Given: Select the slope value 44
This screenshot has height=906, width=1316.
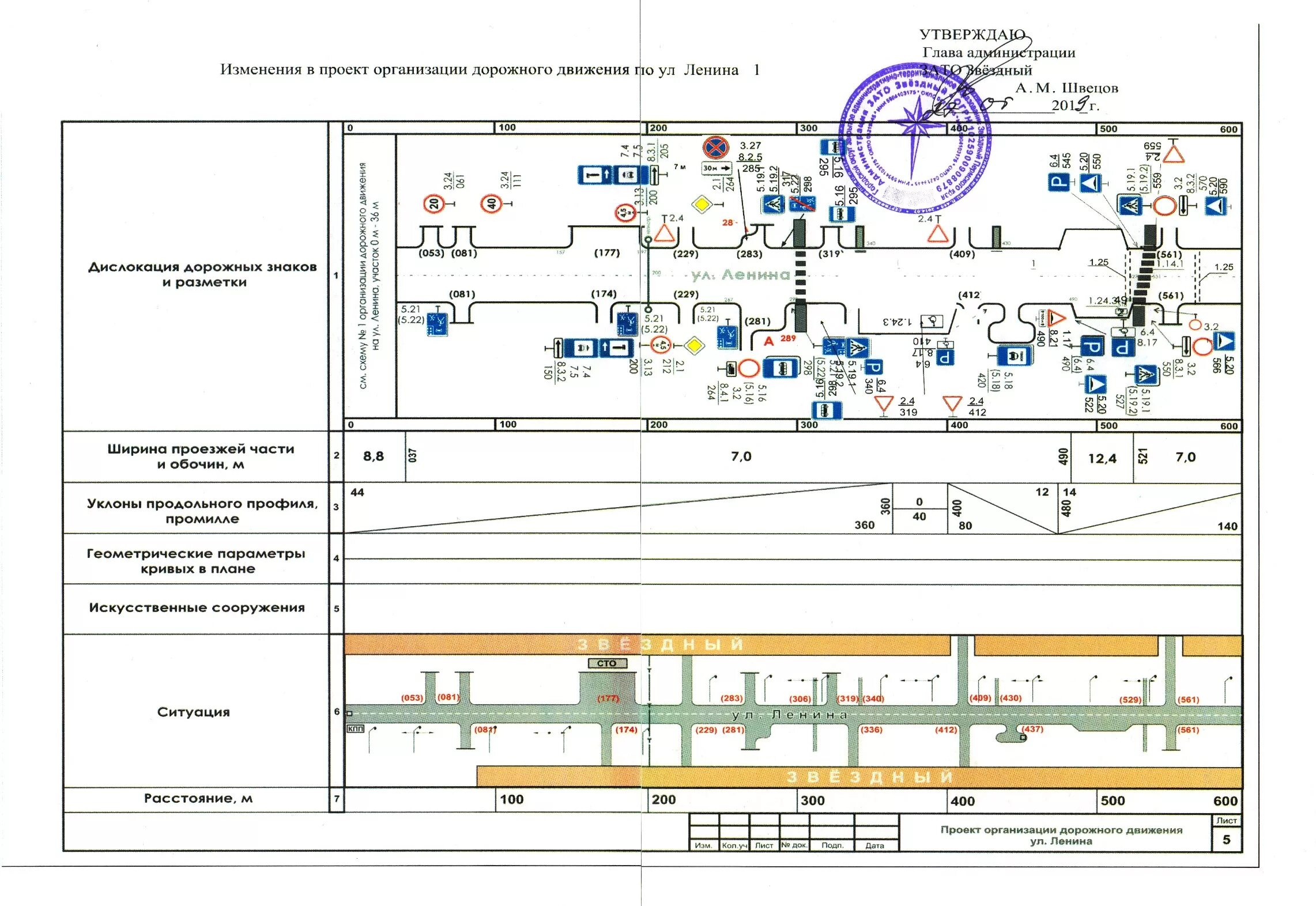Looking at the screenshot, I should pyautogui.click(x=357, y=492).
